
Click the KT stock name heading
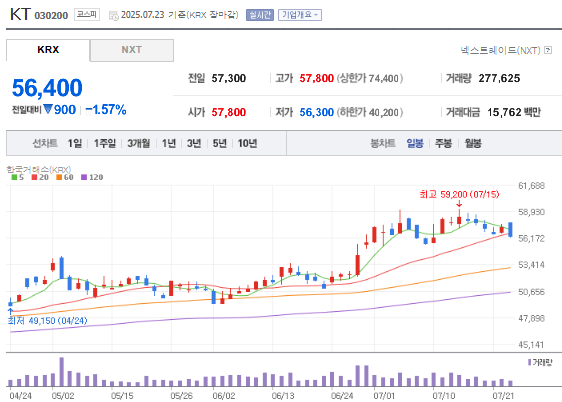tap(20, 14)
